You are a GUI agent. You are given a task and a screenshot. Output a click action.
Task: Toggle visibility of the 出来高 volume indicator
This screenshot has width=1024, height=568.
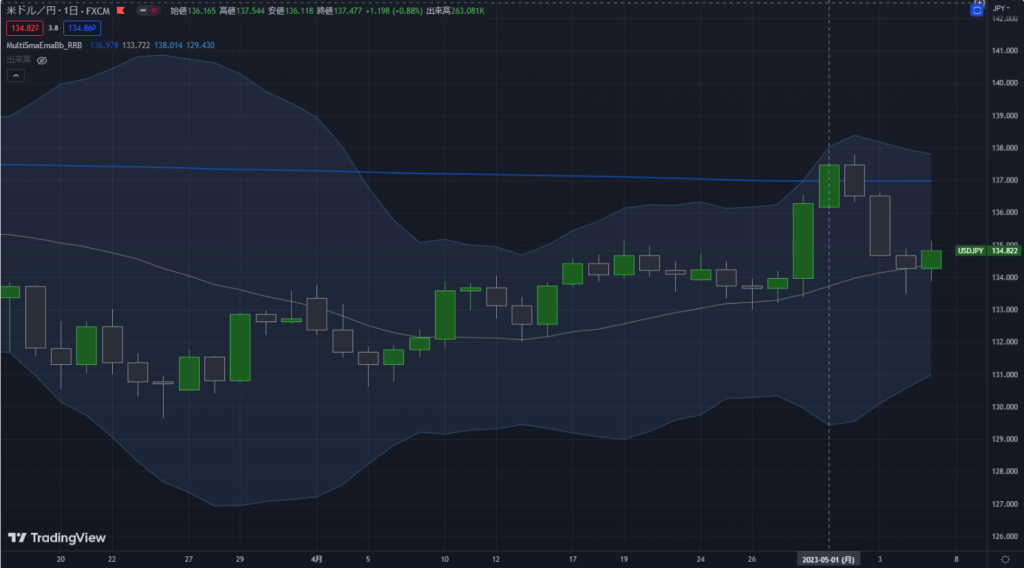coord(42,60)
